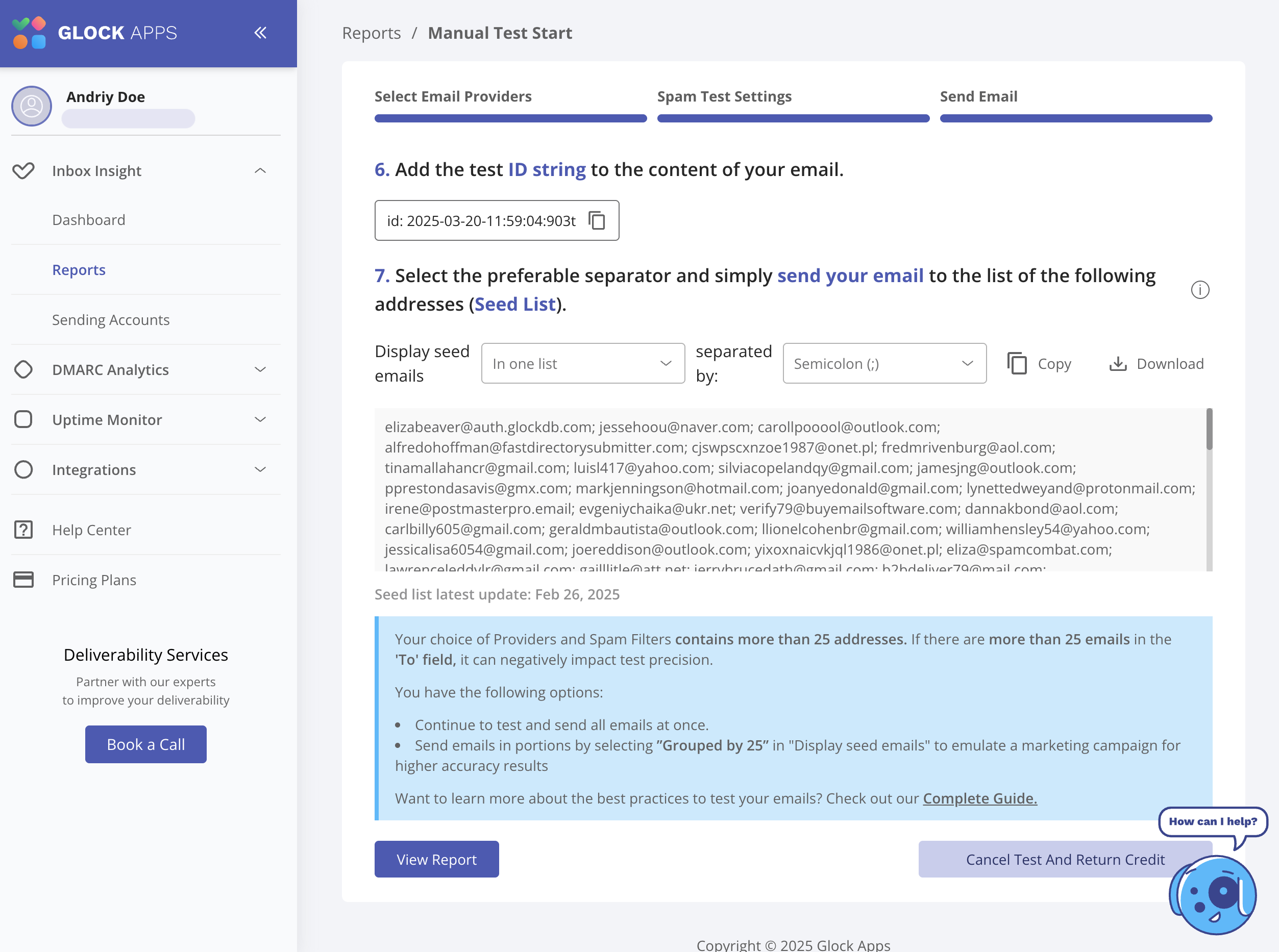Click the View Report button
The image size is (1279, 952).
[x=436, y=859]
